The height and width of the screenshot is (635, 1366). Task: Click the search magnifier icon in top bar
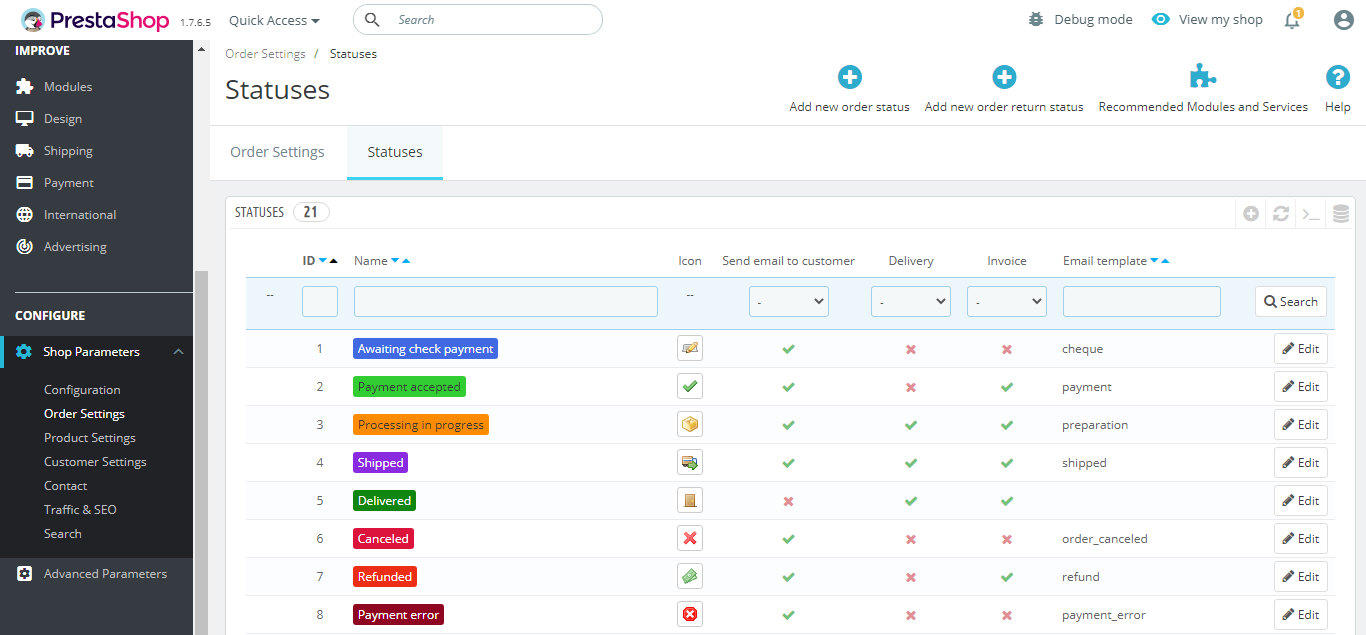click(x=373, y=19)
